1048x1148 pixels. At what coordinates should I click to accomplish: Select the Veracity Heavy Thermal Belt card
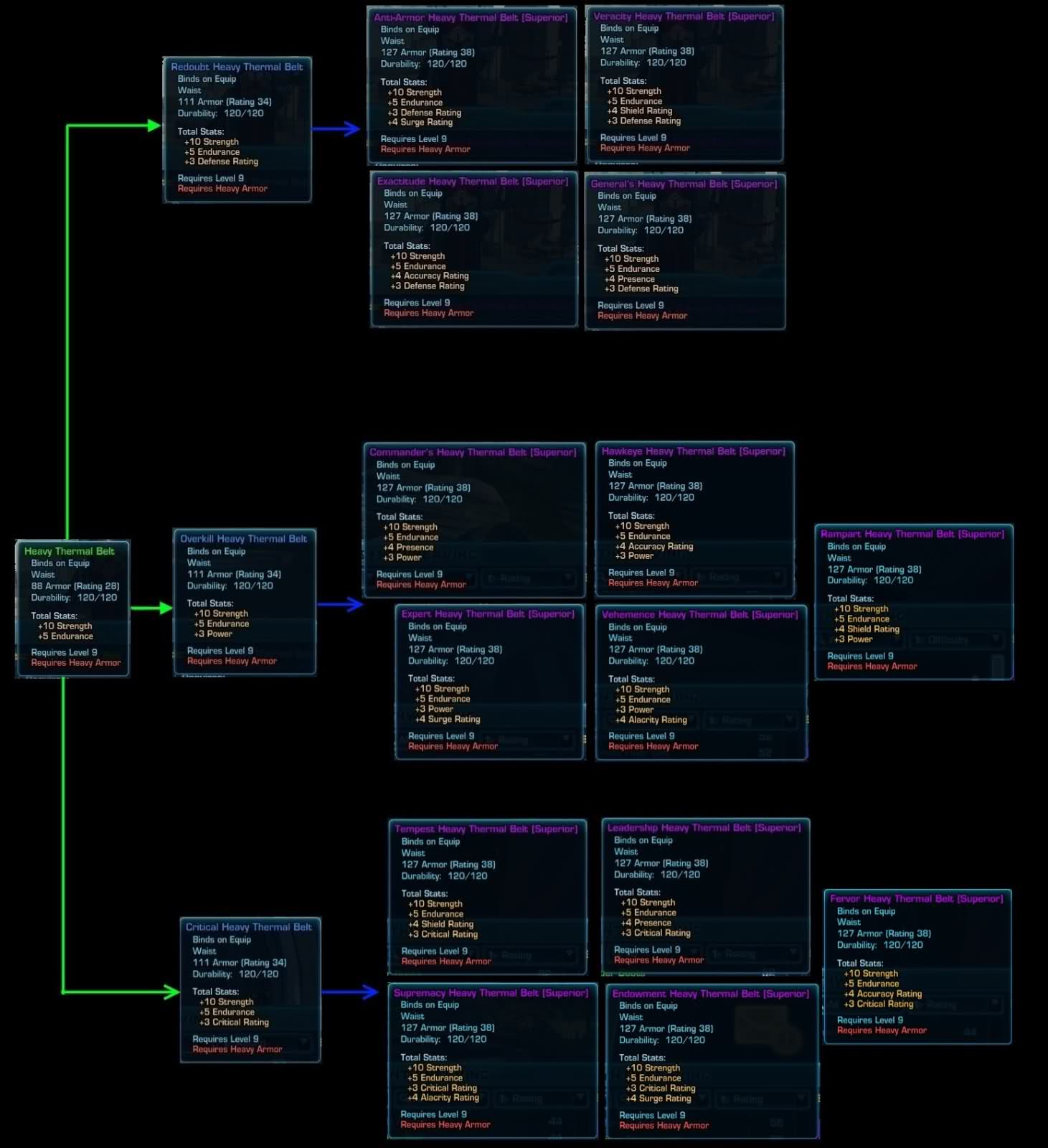click(x=684, y=83)
